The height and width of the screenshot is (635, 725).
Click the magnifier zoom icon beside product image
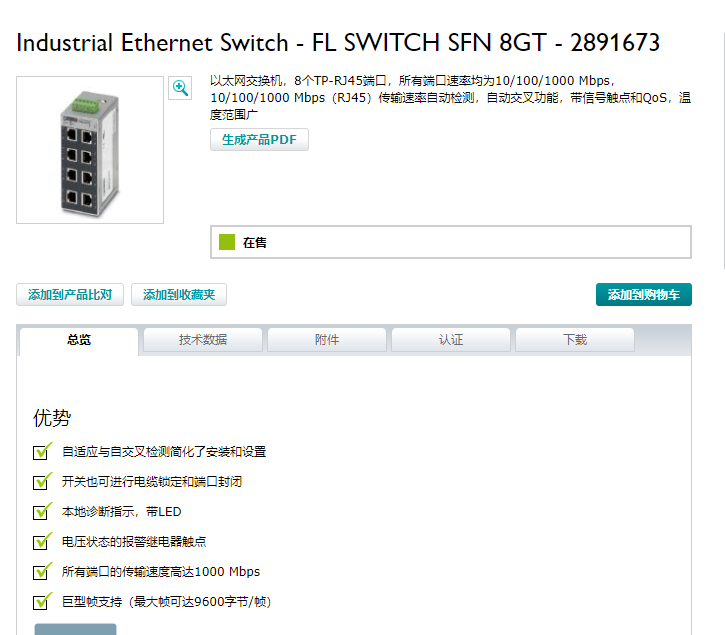click(x=180, y=88)
